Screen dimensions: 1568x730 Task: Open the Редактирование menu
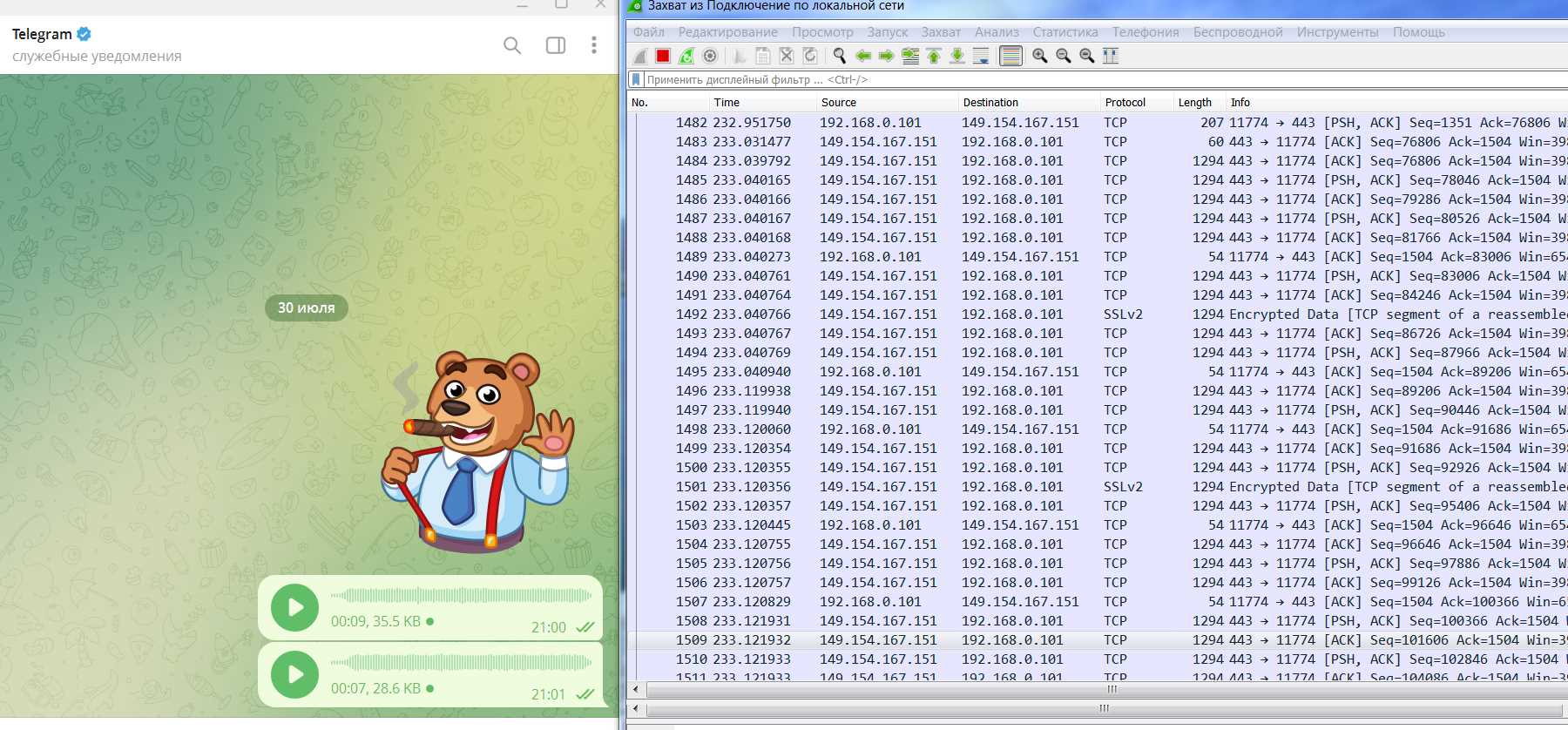728,32
